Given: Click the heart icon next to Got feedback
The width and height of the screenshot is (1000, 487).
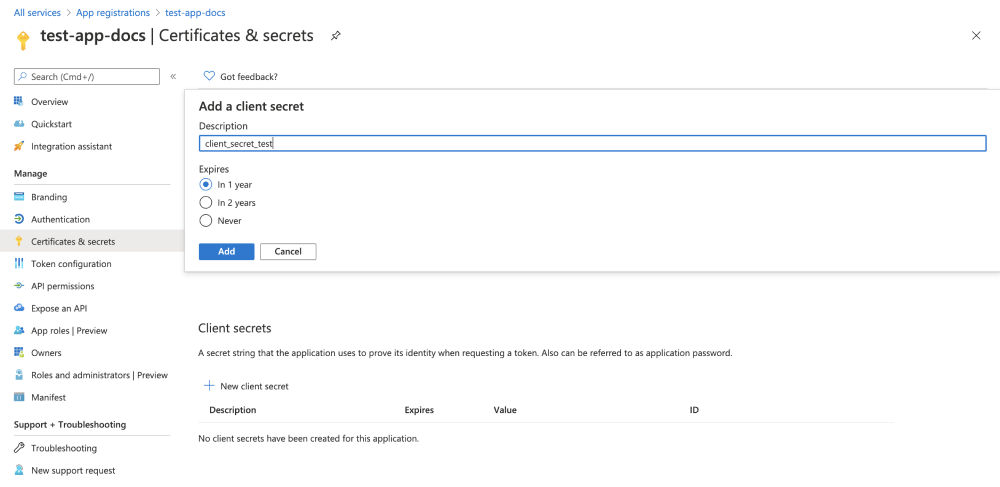Looking at the screenshot, I should (x=209, y=76).
